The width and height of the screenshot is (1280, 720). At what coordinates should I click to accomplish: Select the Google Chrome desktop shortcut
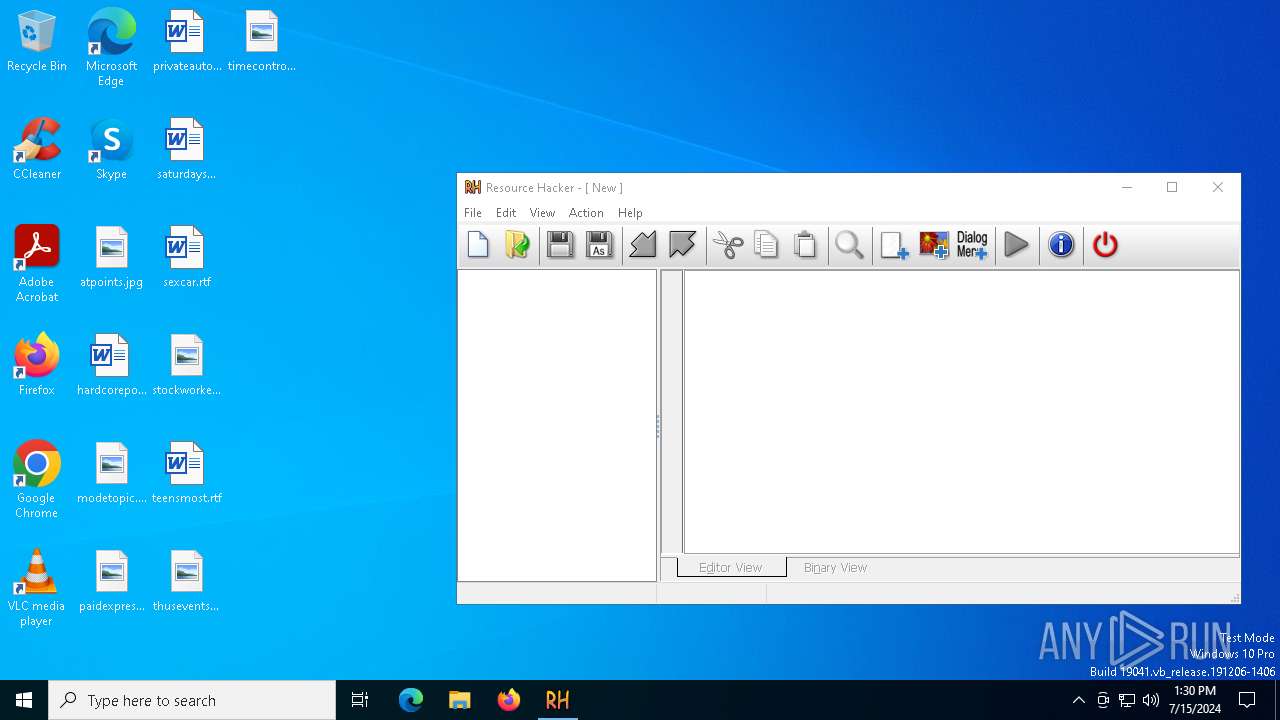pyautogui.click(x=37, y=480)
